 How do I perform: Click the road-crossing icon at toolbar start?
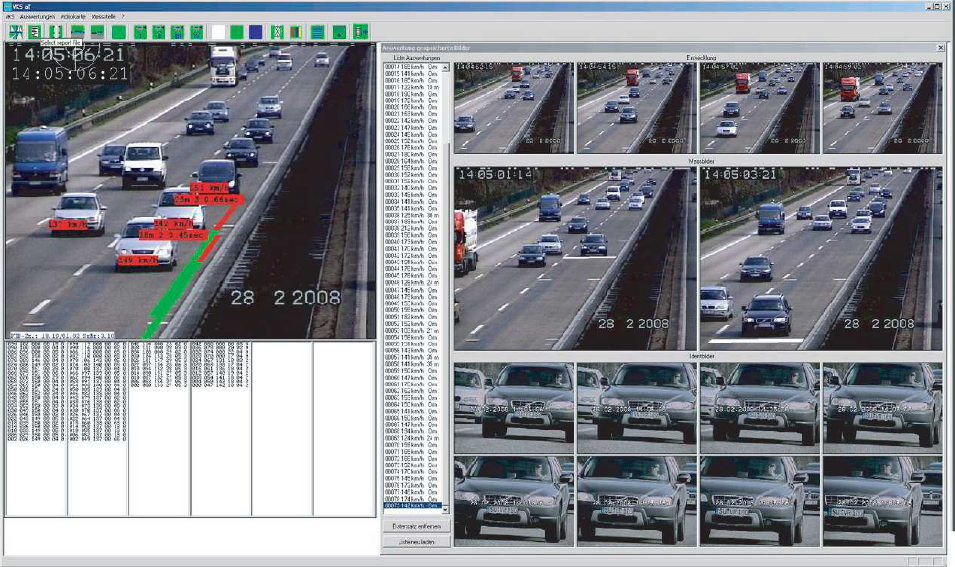click(16, 32)
